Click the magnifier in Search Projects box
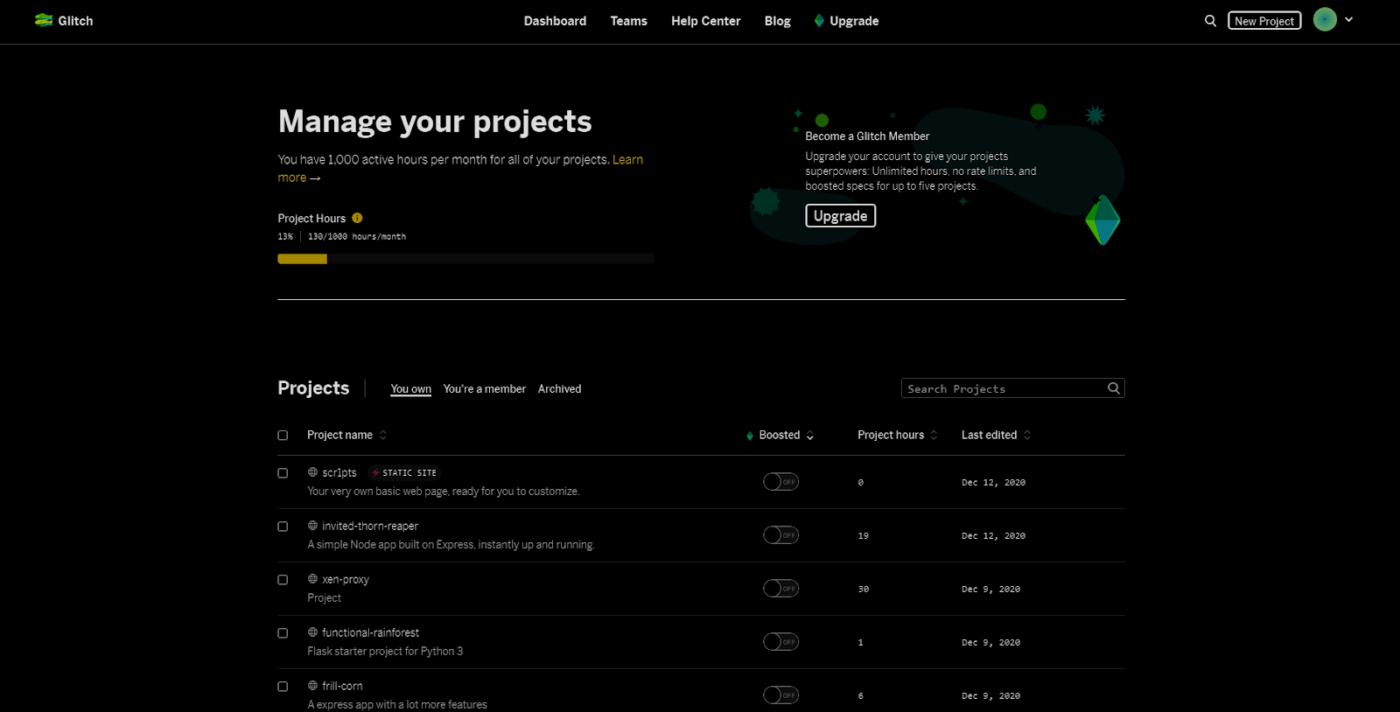Viewport: 1400px width, 712px height. pos(1113,388)
